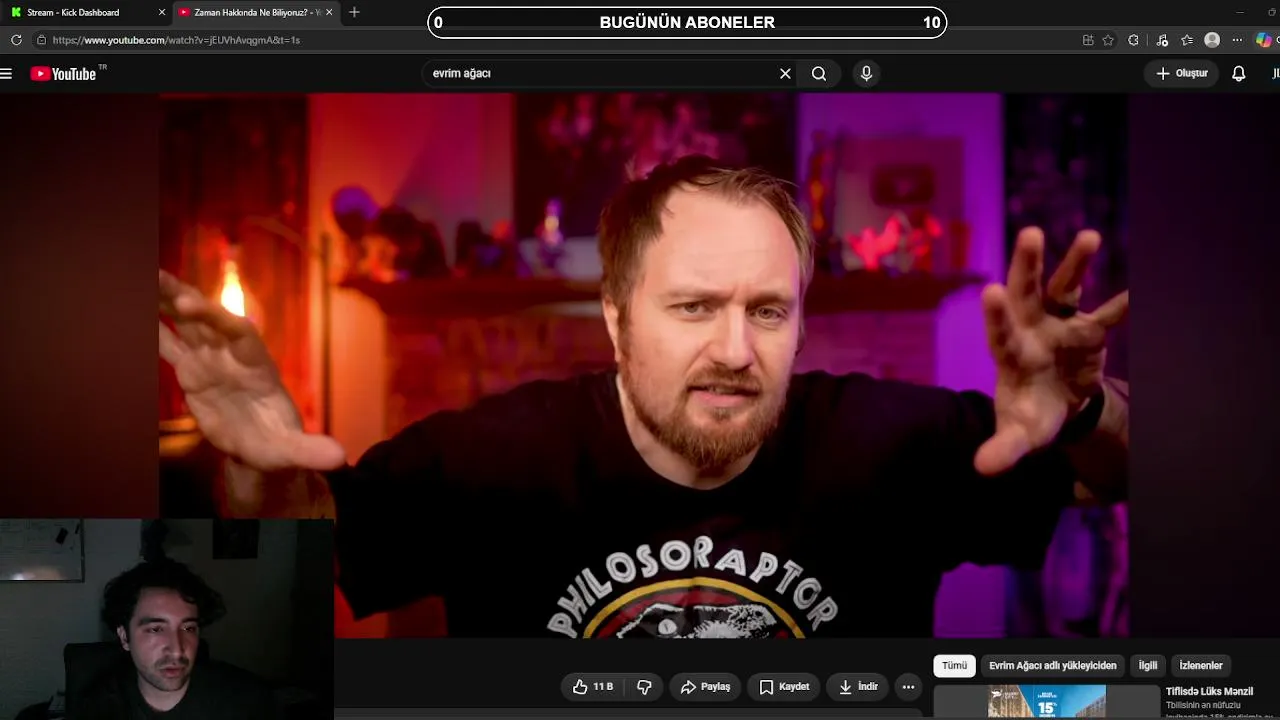Select the İlgili filter chip
Viewport: 1280px width, 720px height.
tap(1148, 665)
